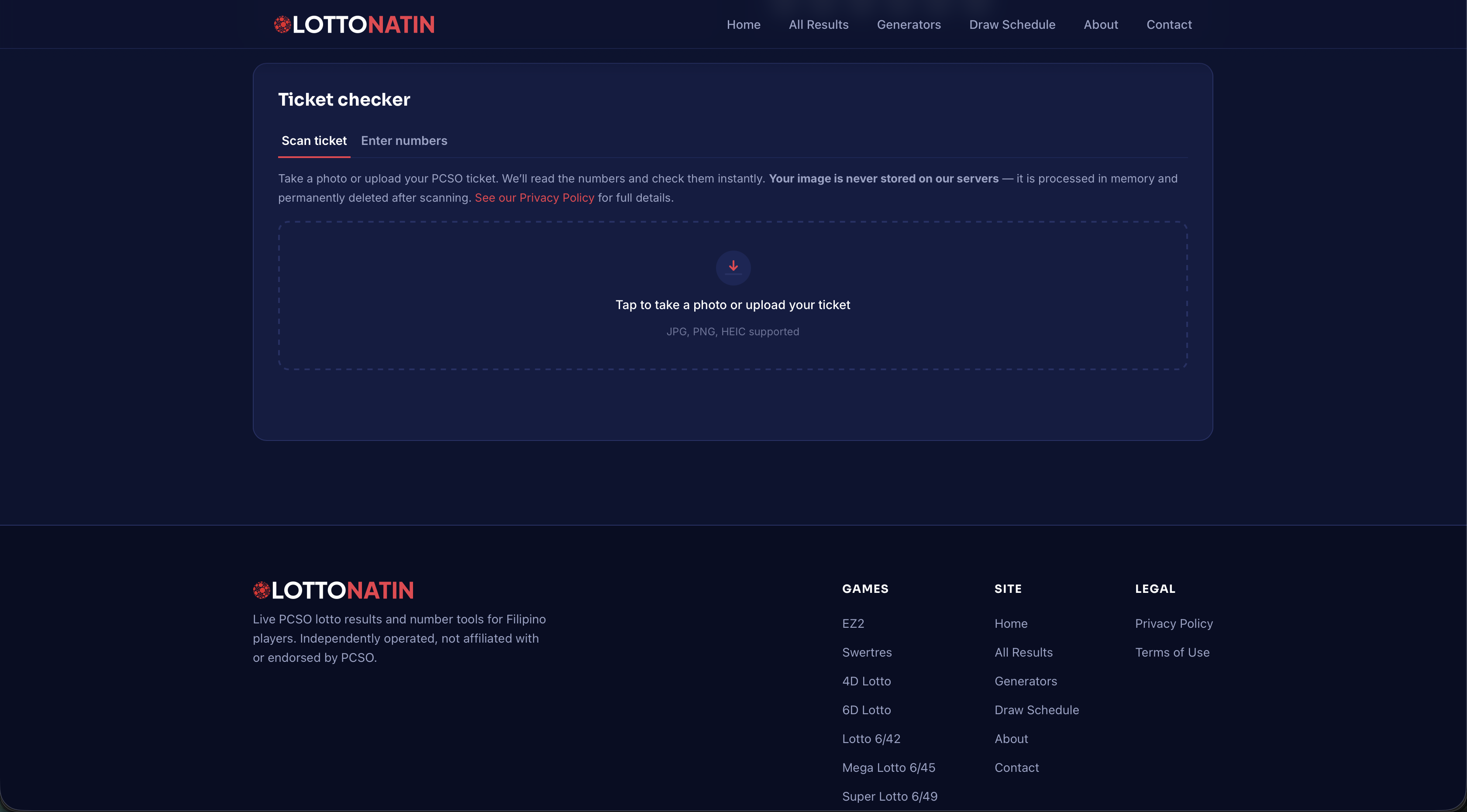Open Lotto 6/42 in the footer
This screenshot has width=1467, height=812.
(x=871, y=739)
